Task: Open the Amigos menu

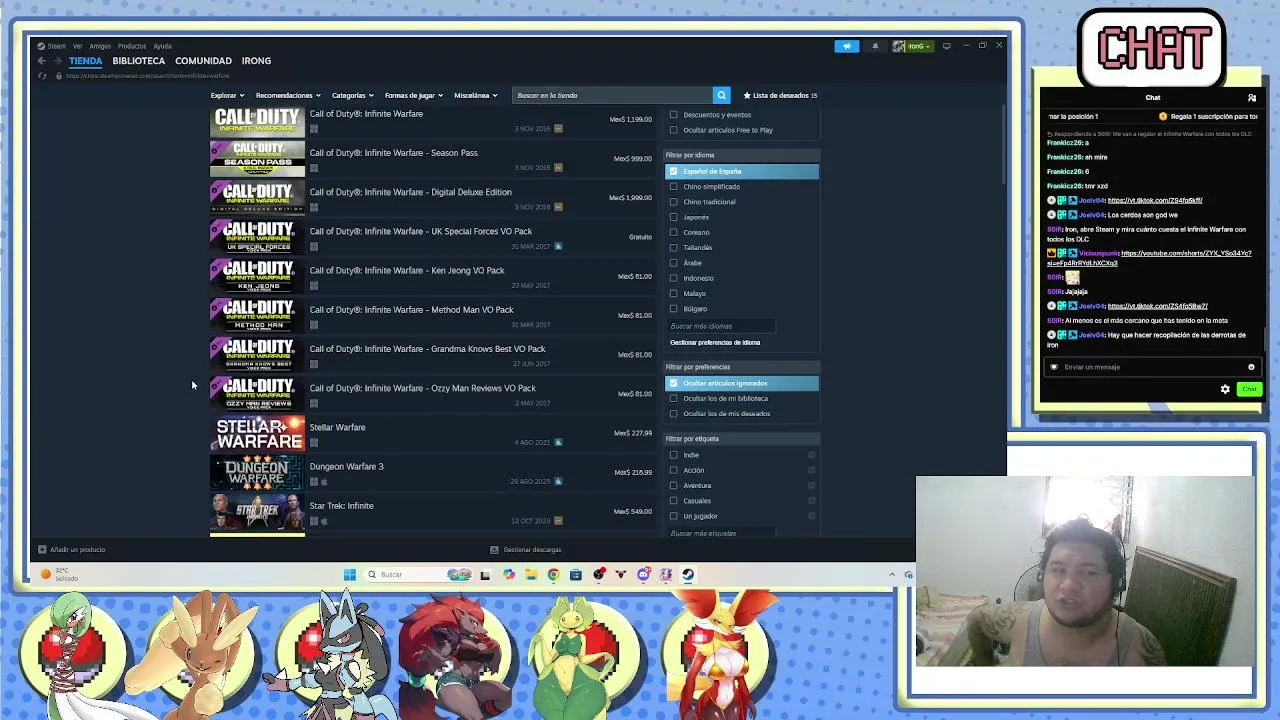Action: pos(100,46)
